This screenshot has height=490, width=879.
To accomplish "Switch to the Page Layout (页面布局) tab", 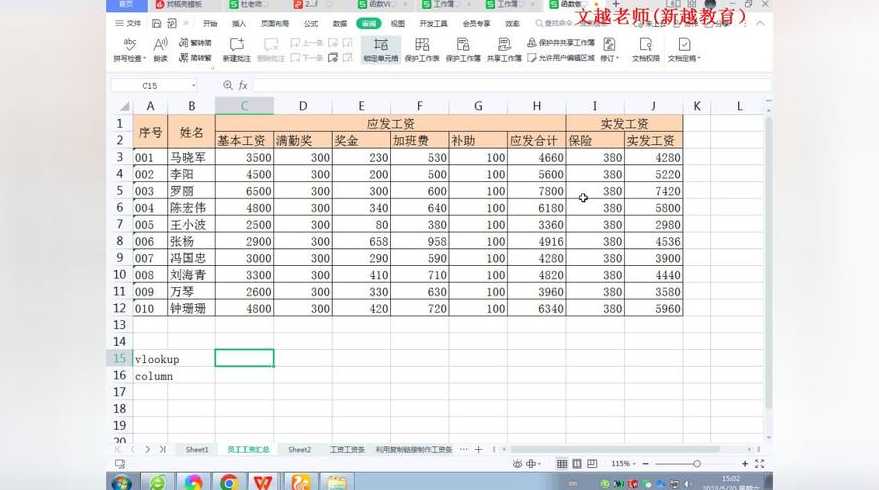I will click(275, 23).
